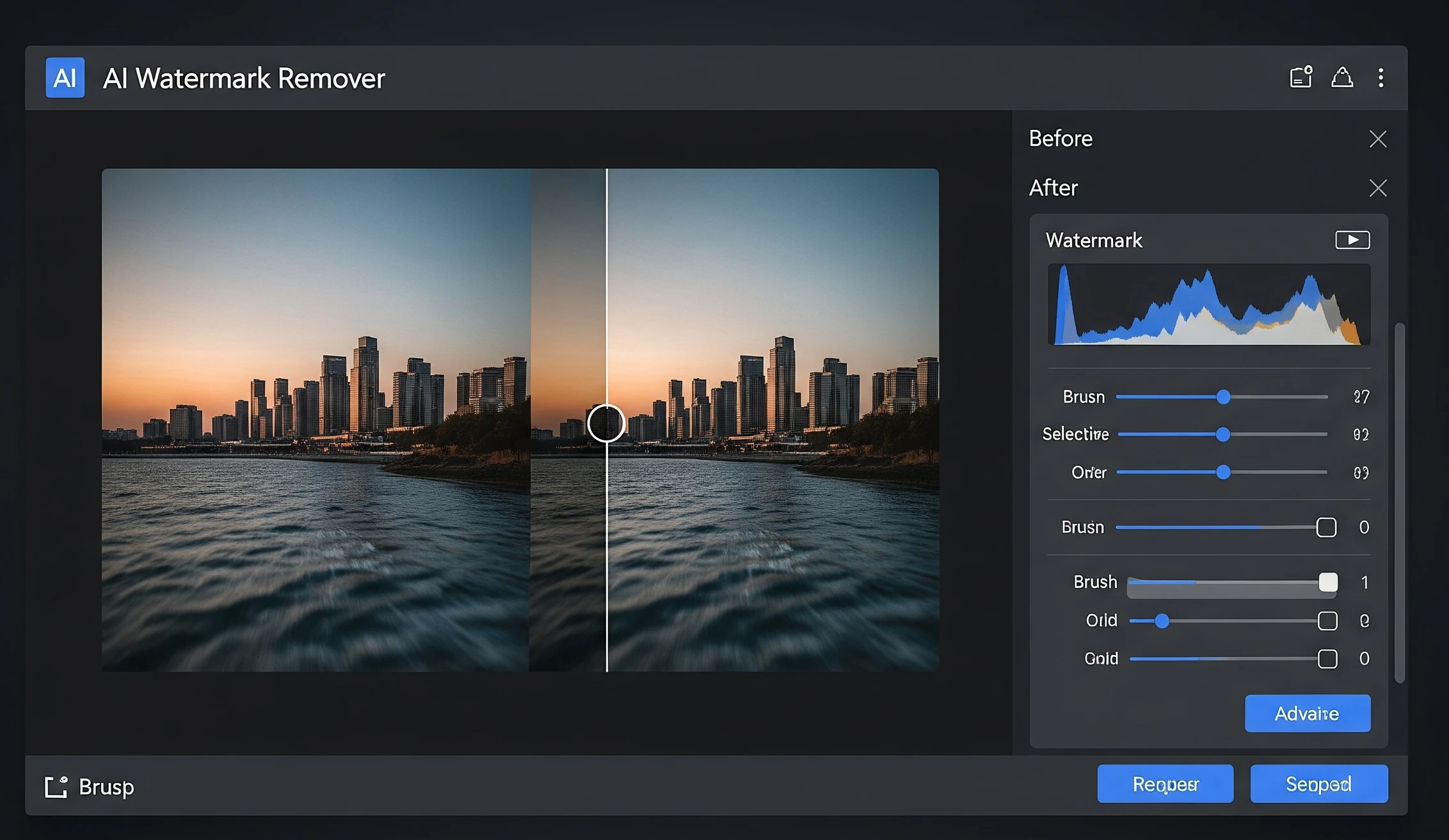Image resolution: width=1449 pixels, height=840 pixels.
Task: Click the Orid slider blue handle
Action: (x=1162, y=621)
